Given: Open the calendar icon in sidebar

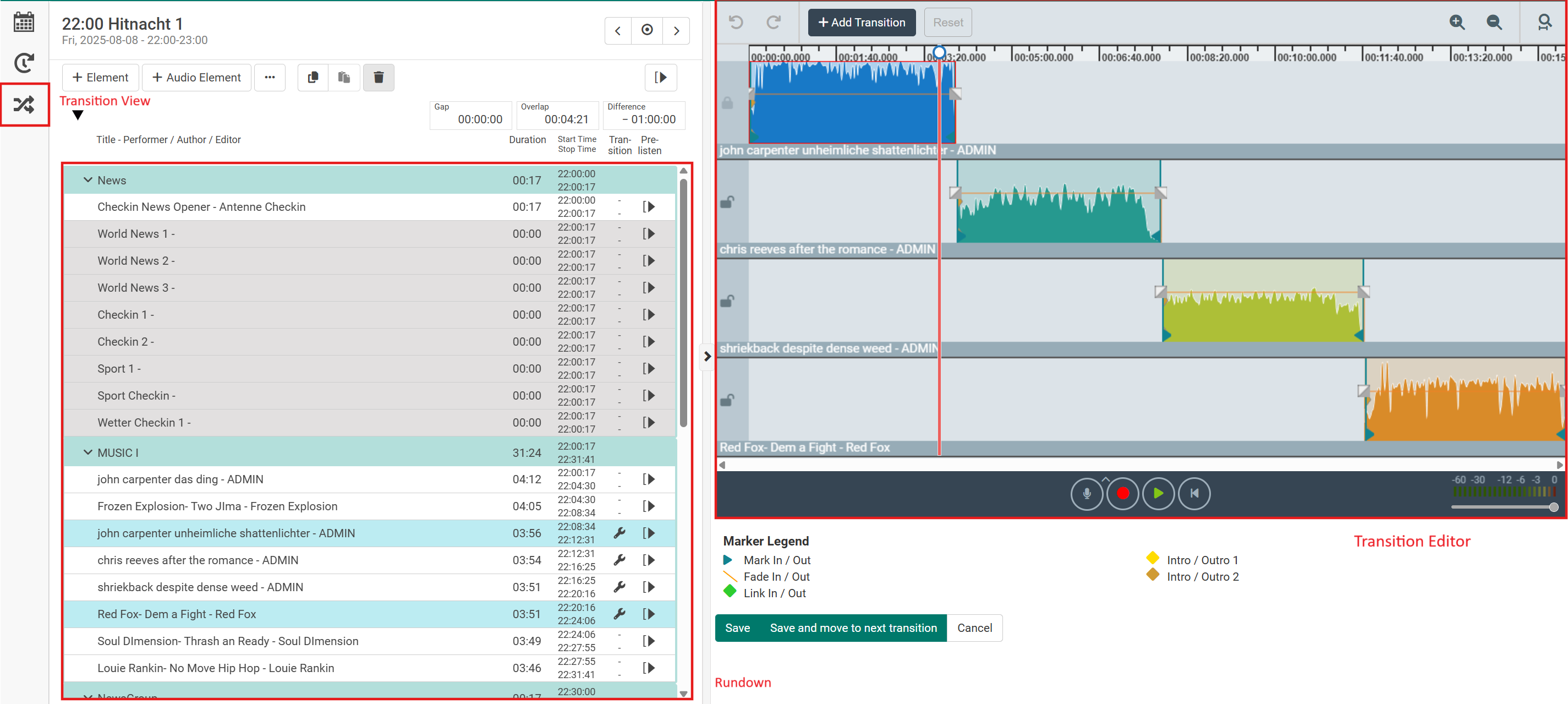Looking at the screenshot, I should point(24,23).
